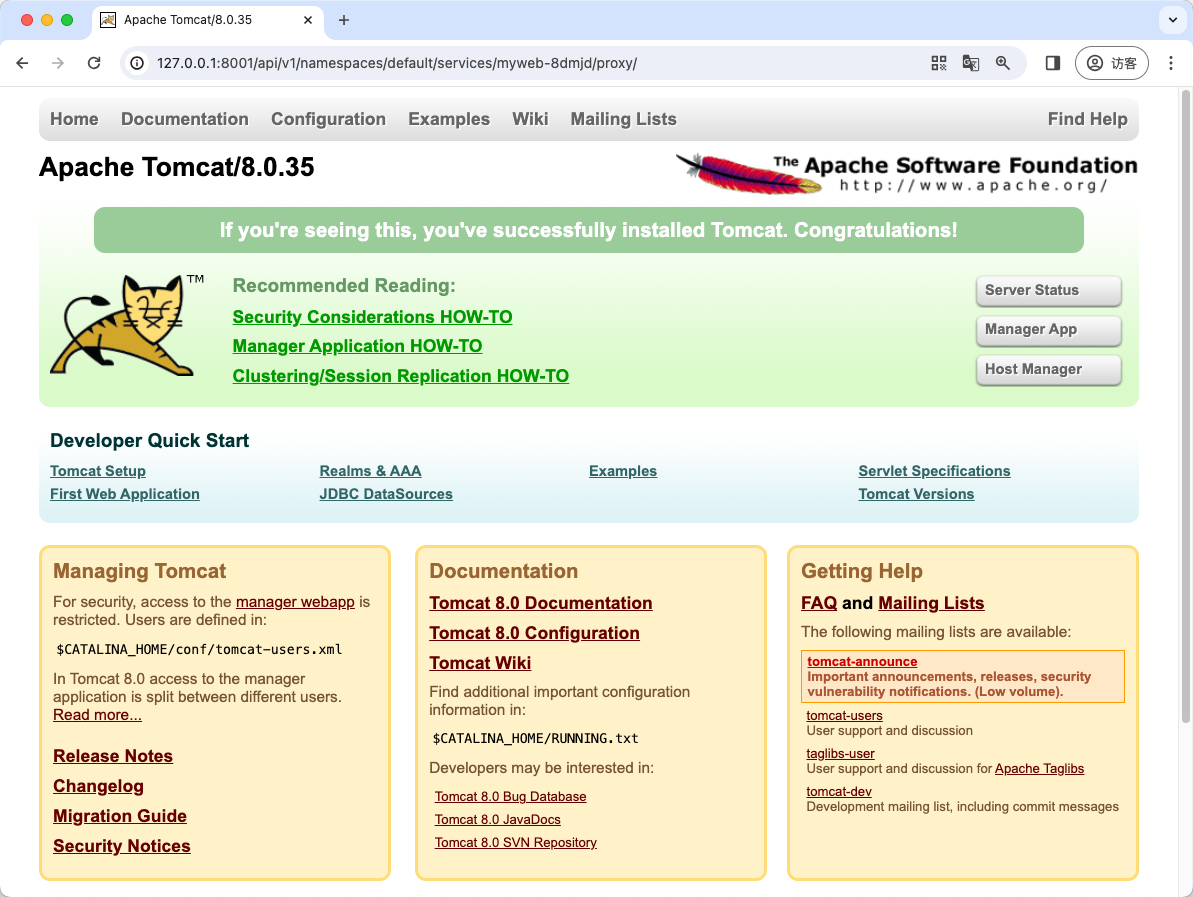Click the translate page icon
The height and width of the screenshot is (897, 1193).
tap(971, 63)
